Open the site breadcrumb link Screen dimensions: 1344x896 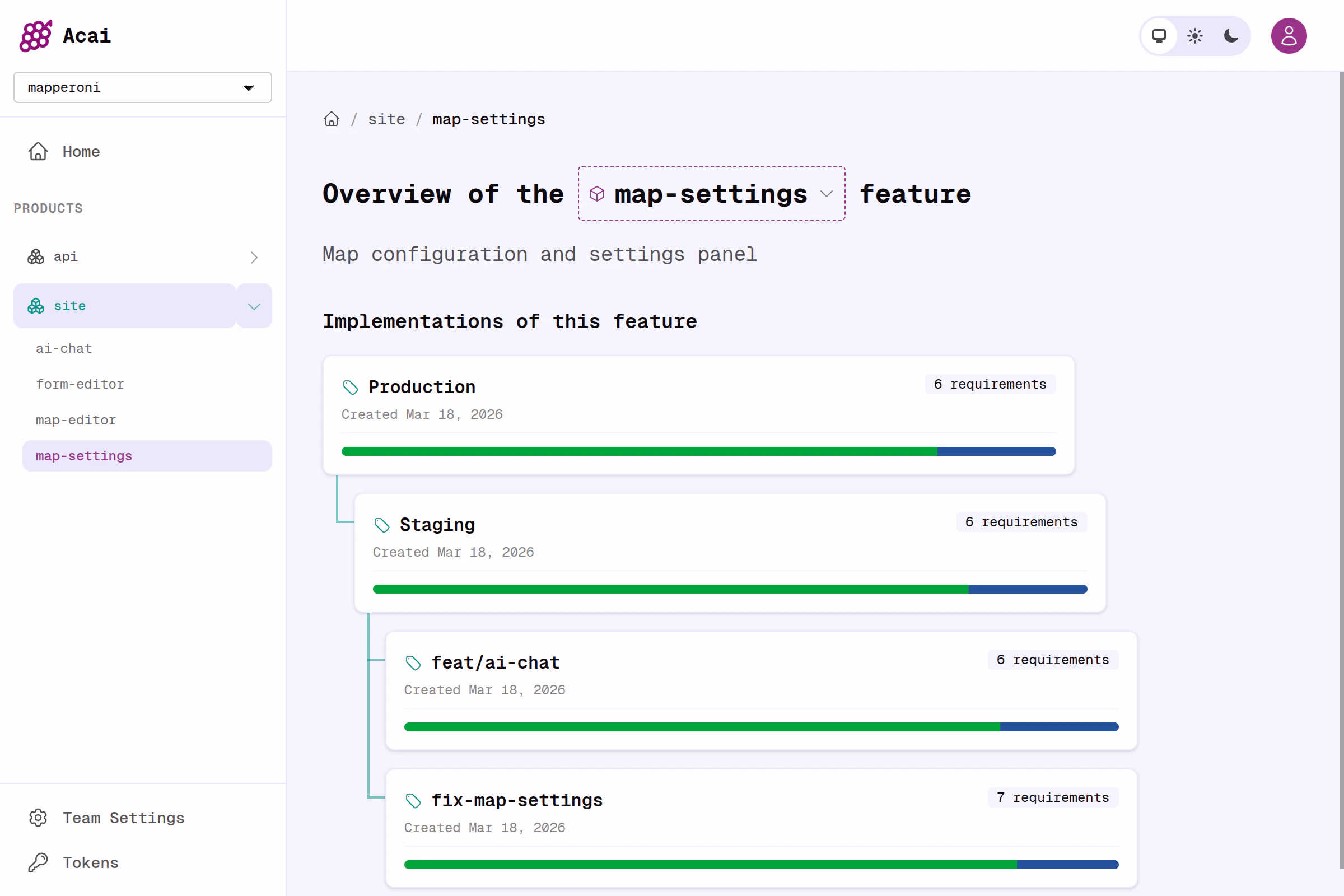pyautogui.click(x=386, y=119)
